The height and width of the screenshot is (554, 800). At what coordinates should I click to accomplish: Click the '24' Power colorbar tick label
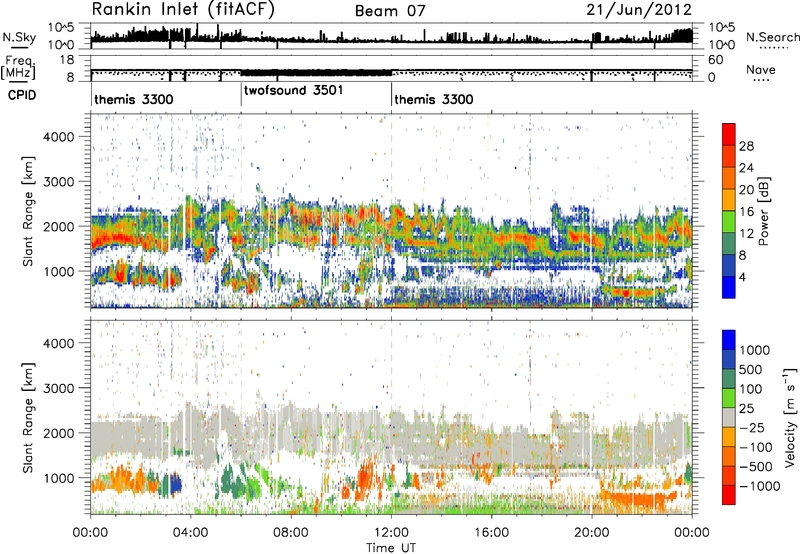point(746,168)
